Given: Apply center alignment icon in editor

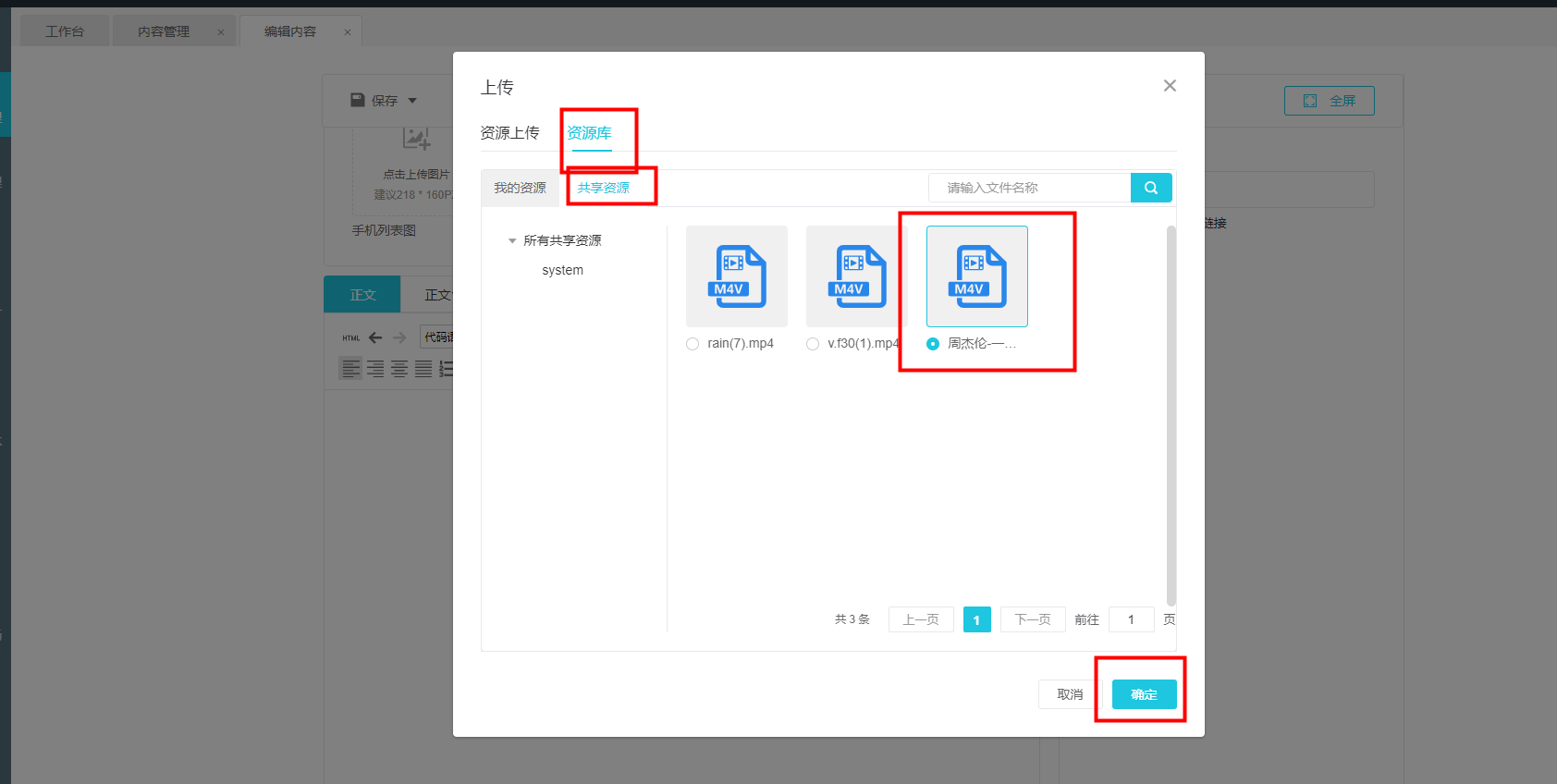Looking at the screenshot, I should pos(399,369).
